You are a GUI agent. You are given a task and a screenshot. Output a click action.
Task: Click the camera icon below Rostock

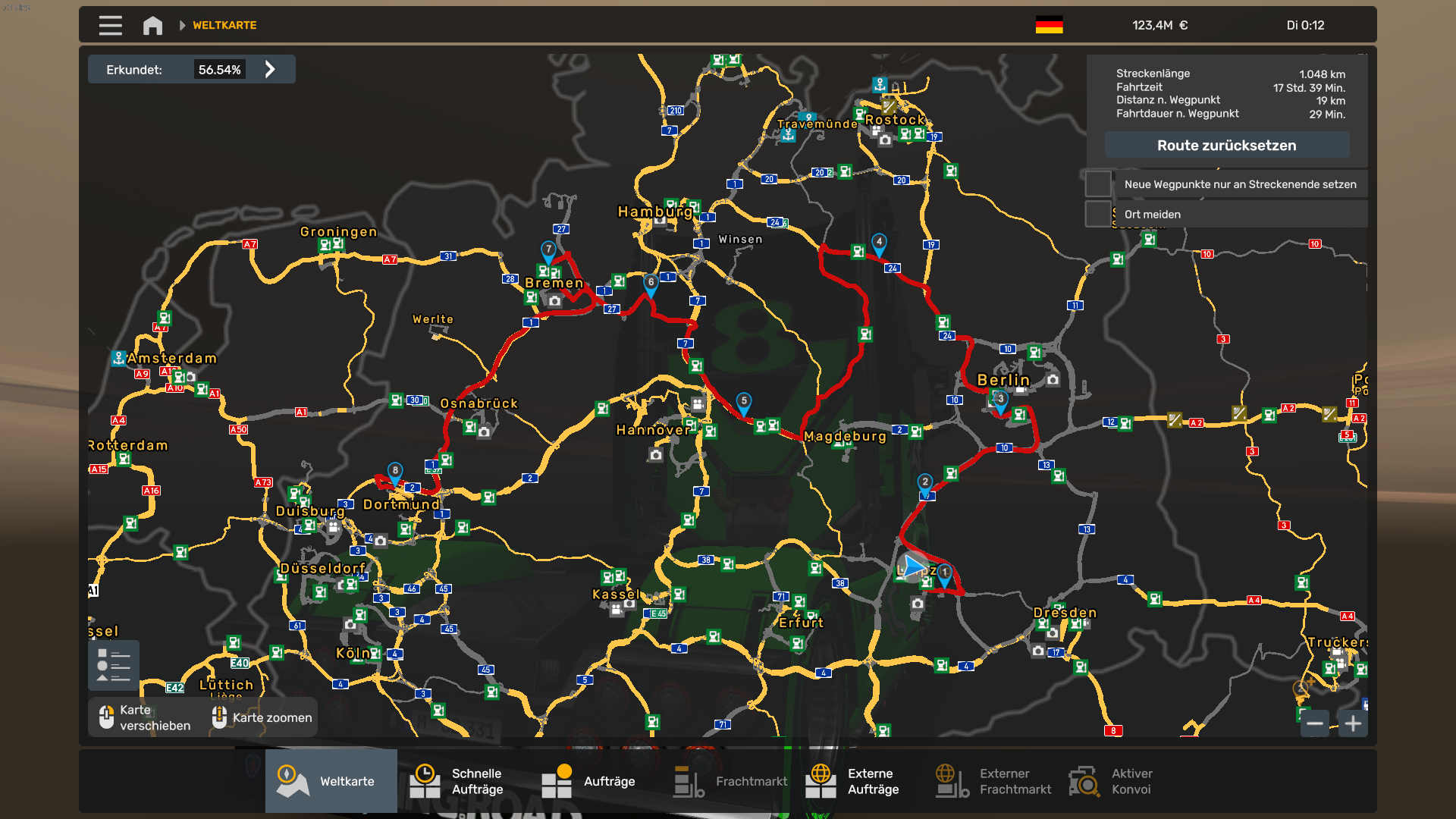(x=885, y=140)
